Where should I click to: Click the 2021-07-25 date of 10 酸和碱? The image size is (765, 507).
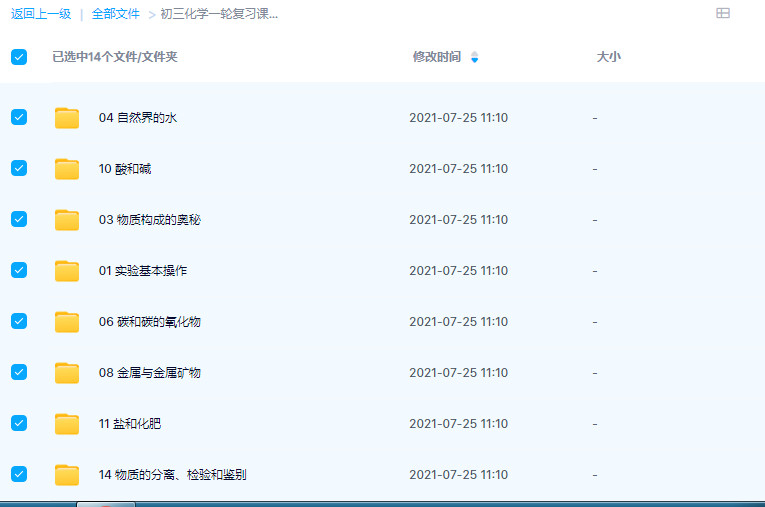pos(458,169)
